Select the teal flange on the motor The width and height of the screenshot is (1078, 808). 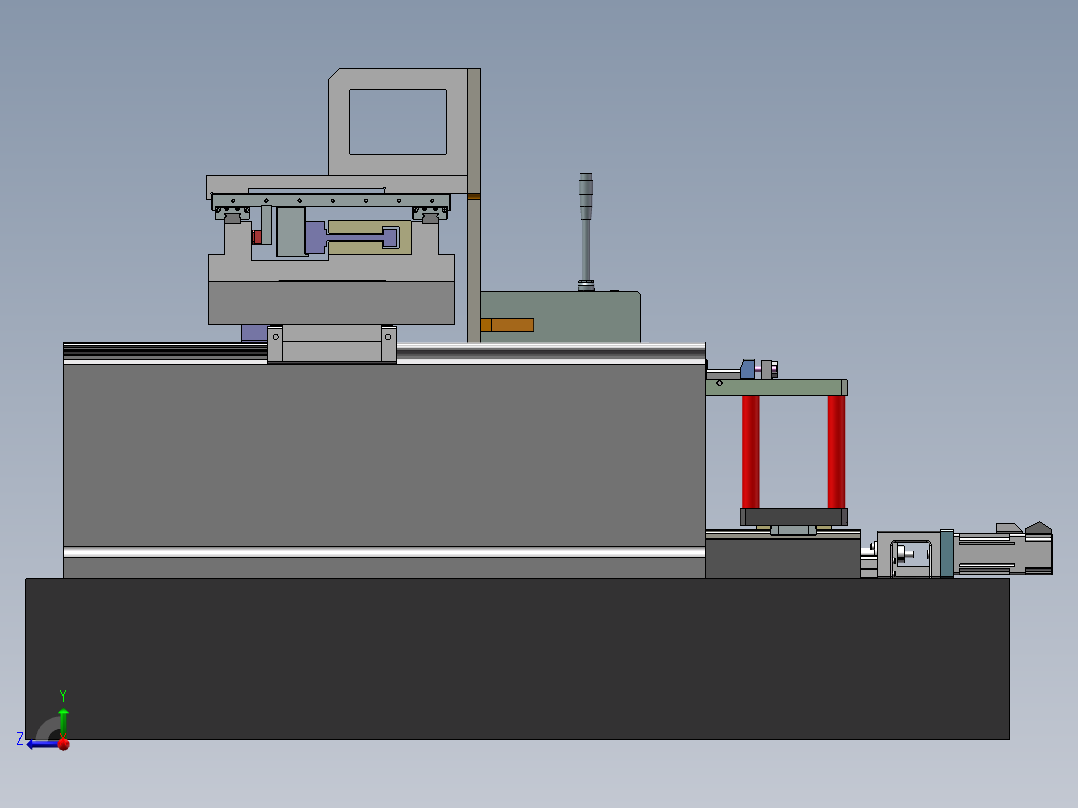click(x=947, y=554)
